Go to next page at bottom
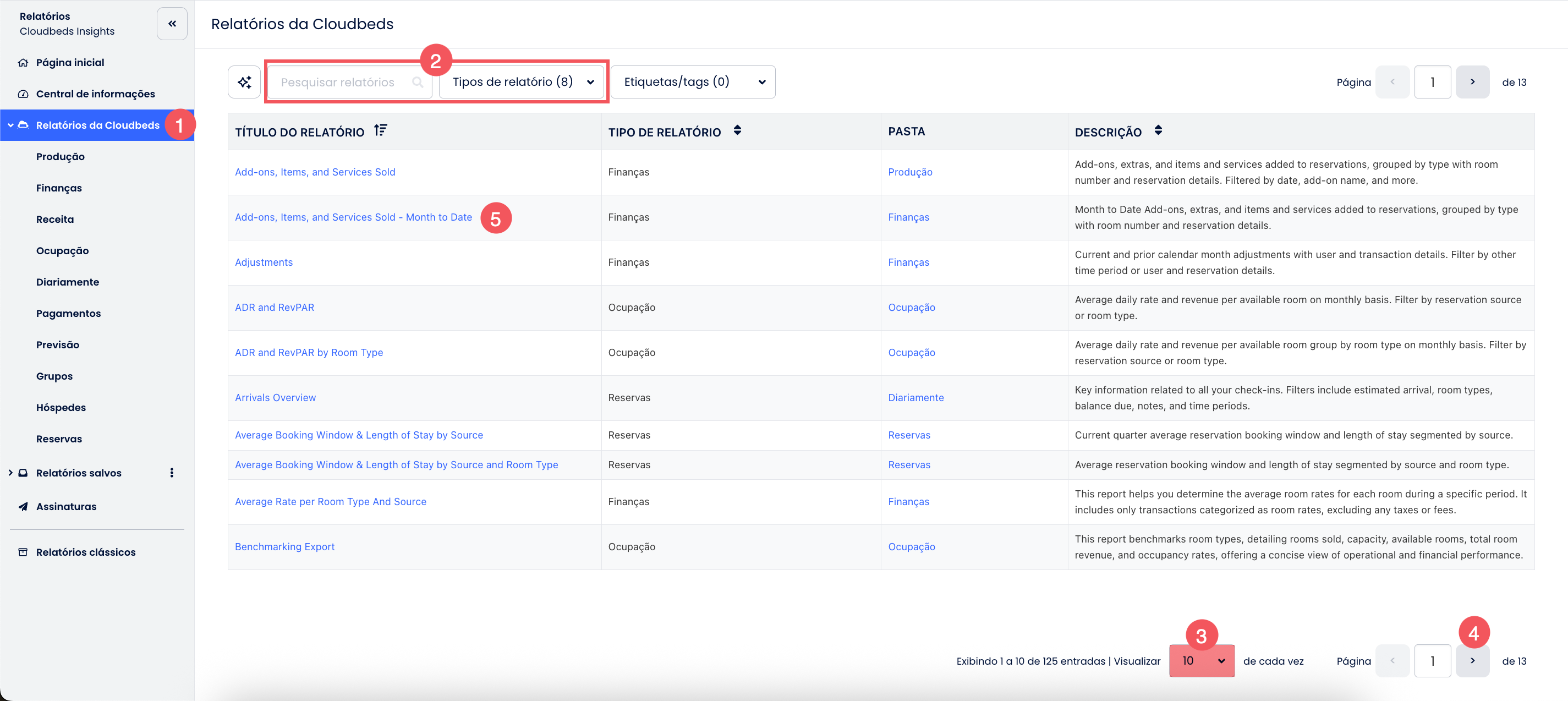Screen dimensions: 1568x701 coord(1472,661)
